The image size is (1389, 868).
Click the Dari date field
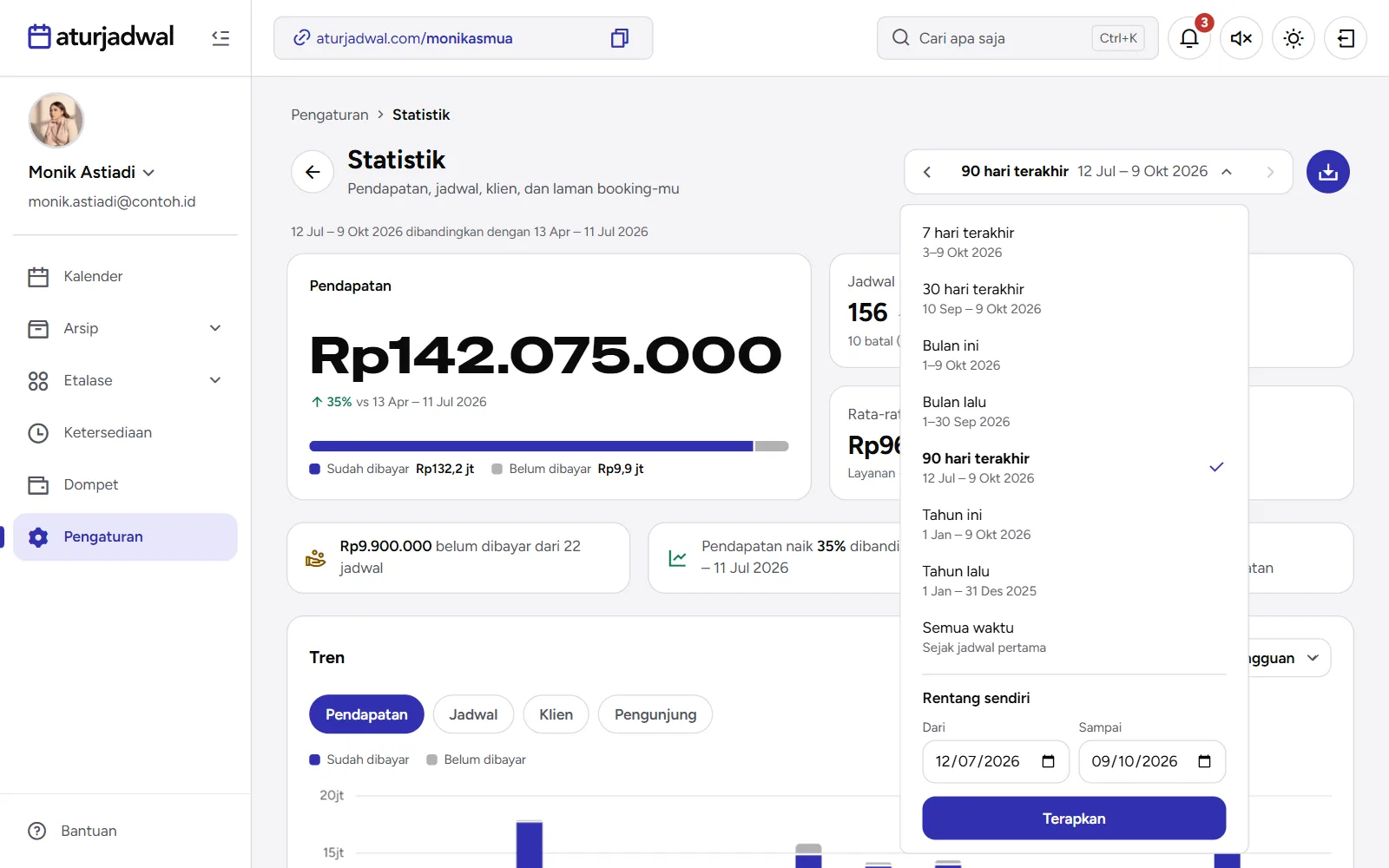[x=996, y=761]
